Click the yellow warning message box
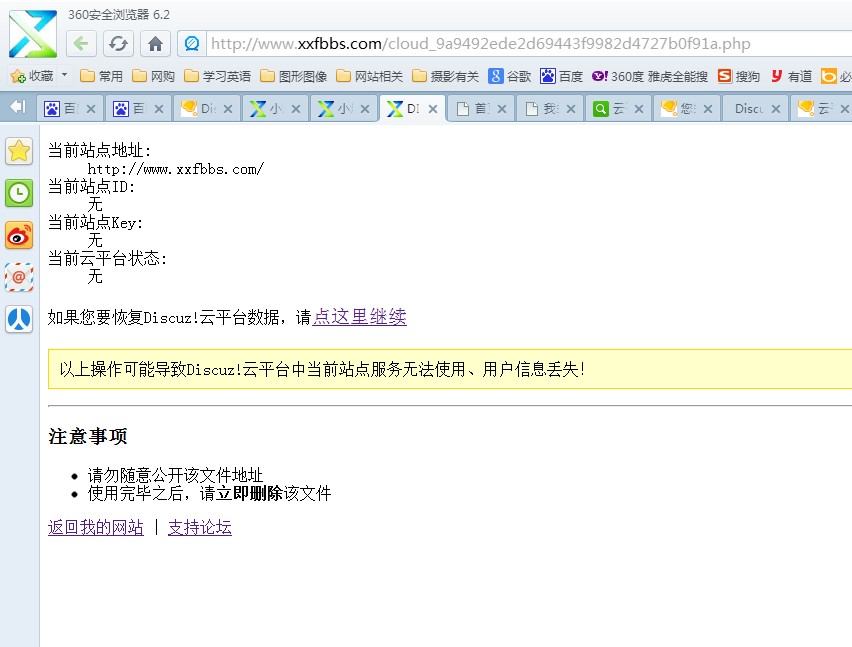852x647 pixels. coord(450,369)
